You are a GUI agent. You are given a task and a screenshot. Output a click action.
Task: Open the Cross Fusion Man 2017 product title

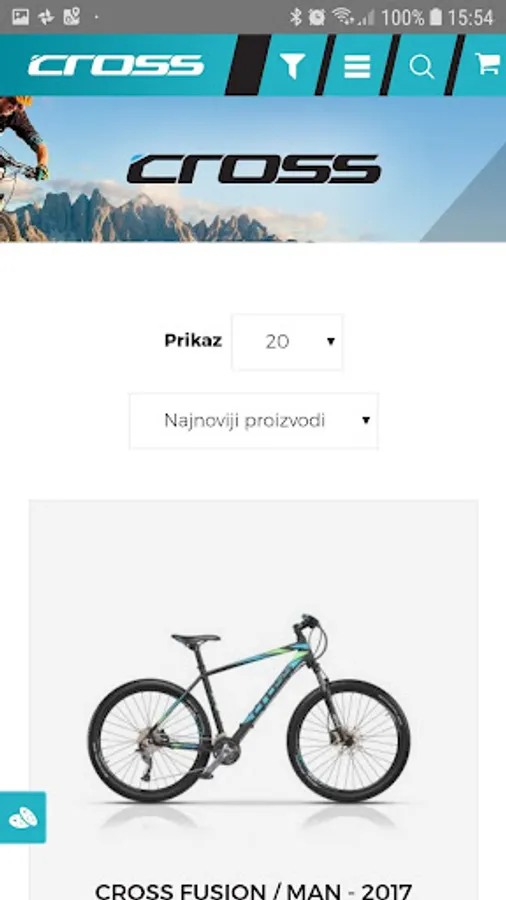tap(254, 891)
